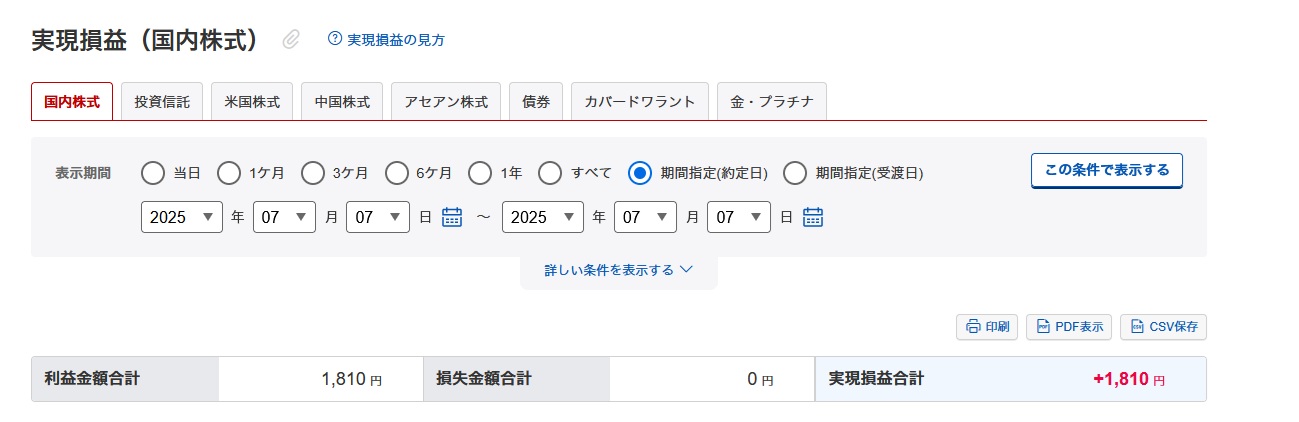Click the PDF表示 document icon

click(1043, 327)
